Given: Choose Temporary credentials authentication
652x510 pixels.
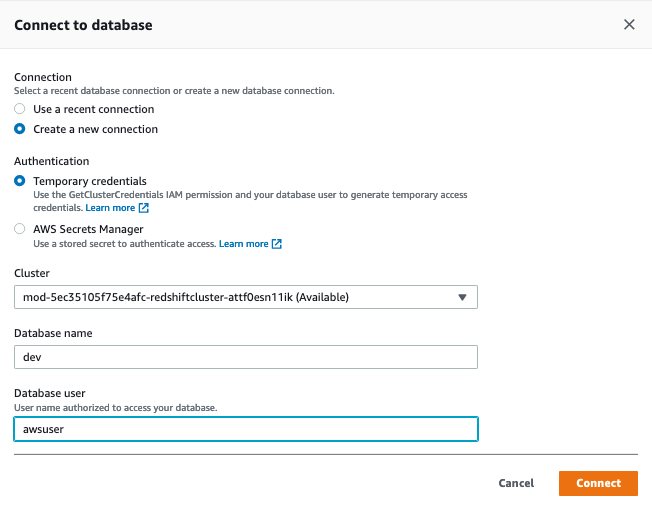Looking at the screenshot, I should click(x=20, y=181).
